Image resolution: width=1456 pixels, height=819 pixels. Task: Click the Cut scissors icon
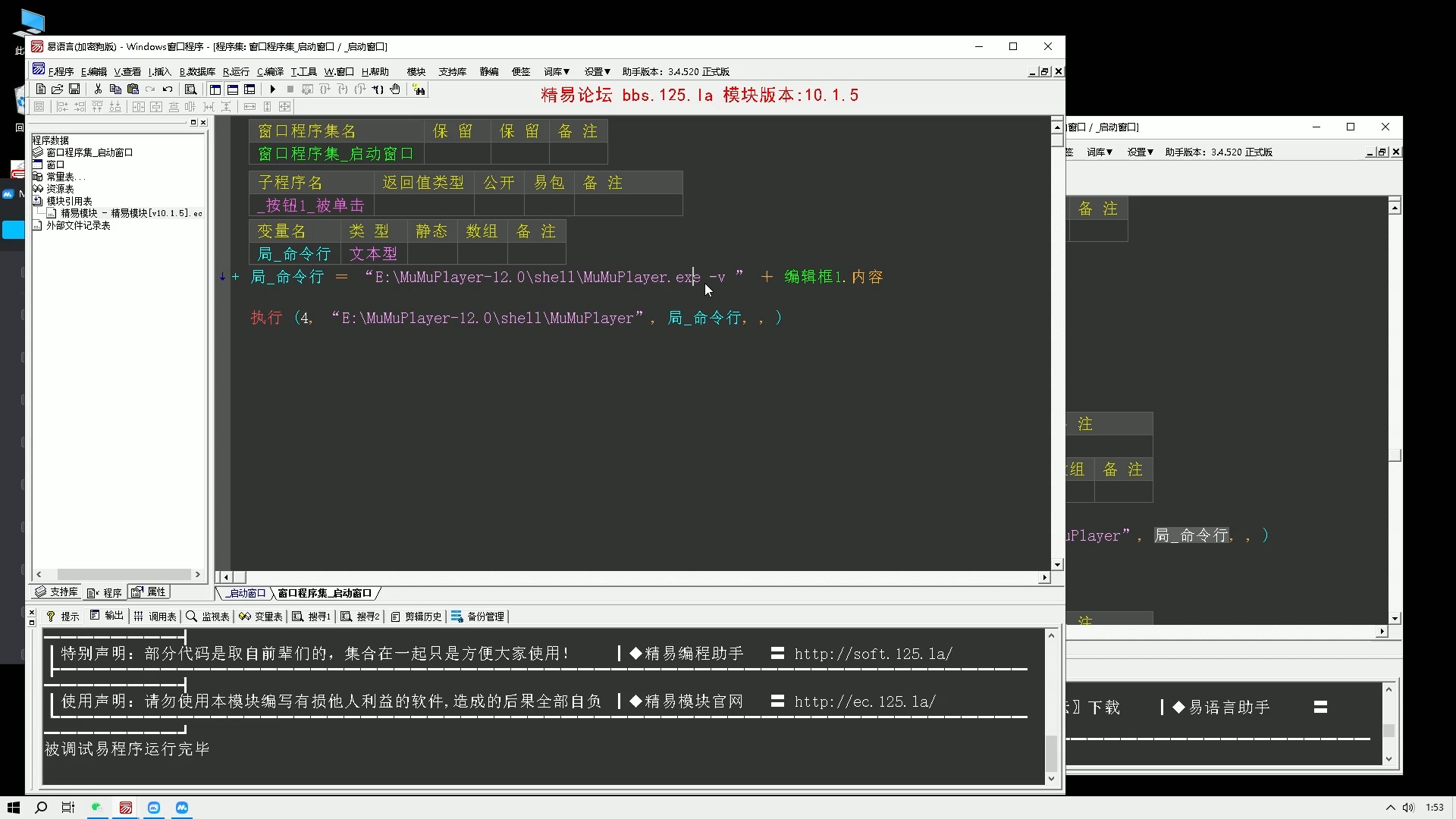coord(98,89)
